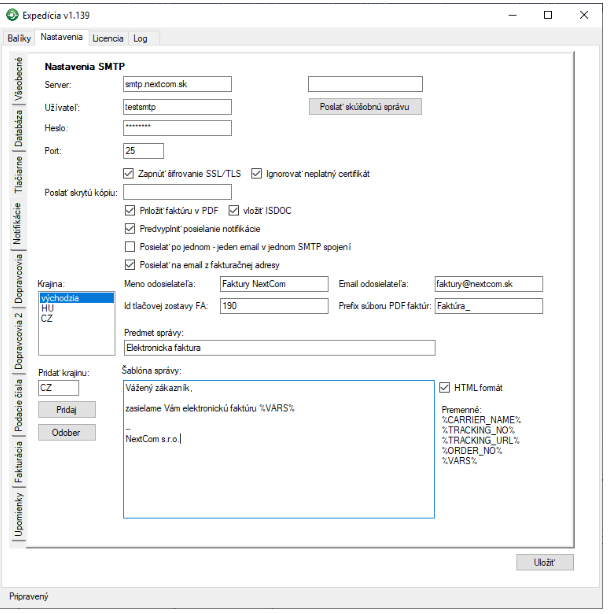Viewport: 609px width, 614px height.
Task: Click the Nastavenia SMTP heading
Action: (x=85, y=67)
